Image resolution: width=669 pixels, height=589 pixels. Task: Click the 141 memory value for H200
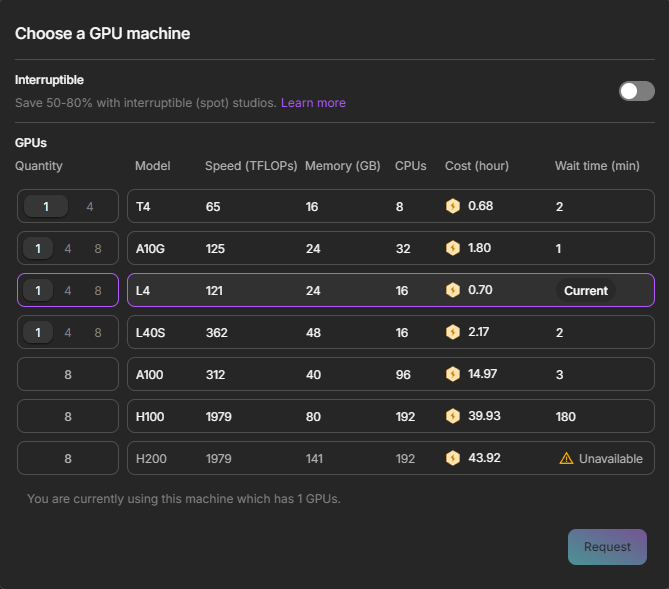tap(314, 458)
